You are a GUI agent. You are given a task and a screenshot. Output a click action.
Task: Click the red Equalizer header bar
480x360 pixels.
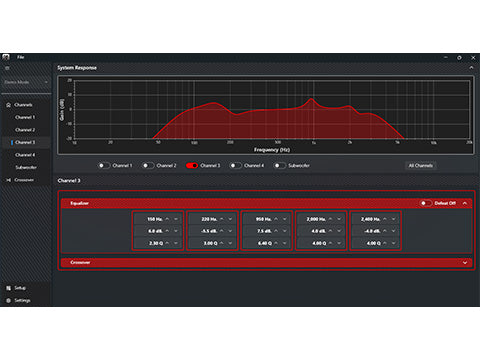[x=266, y=203]
